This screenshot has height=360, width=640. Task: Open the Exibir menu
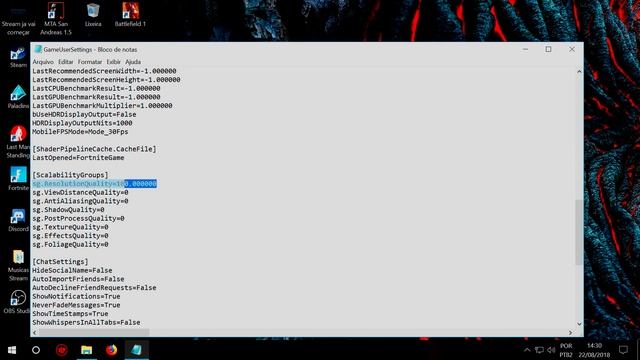pyautogui.click(x=113, y=62)
